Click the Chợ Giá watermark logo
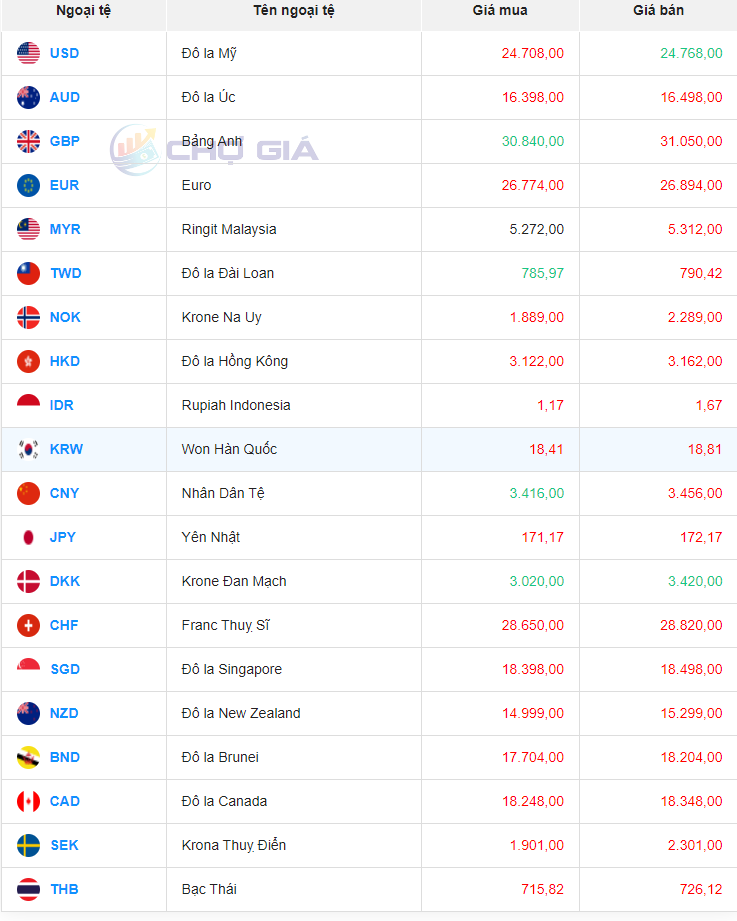The image size is (737, 921). 214,149
